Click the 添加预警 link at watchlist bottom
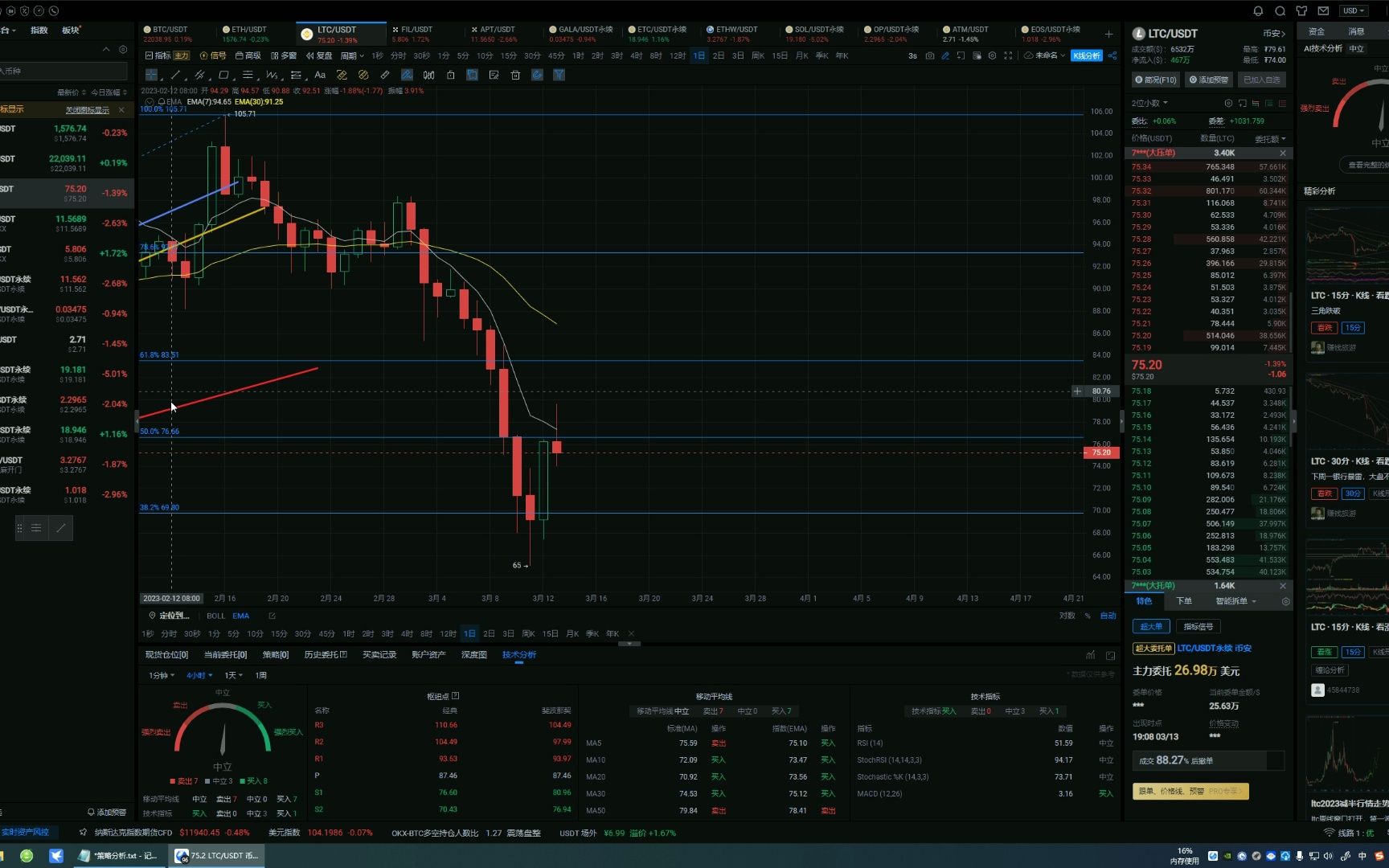 coord(107,813)
